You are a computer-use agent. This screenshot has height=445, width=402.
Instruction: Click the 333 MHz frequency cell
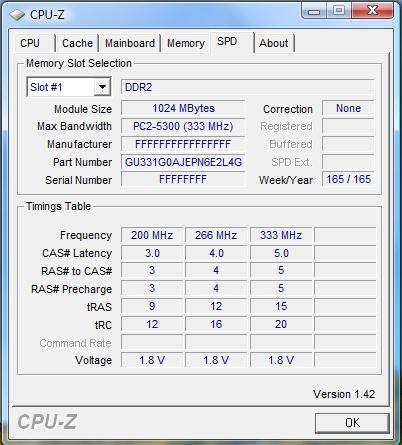pyautogui.click(x=281, y=235)
